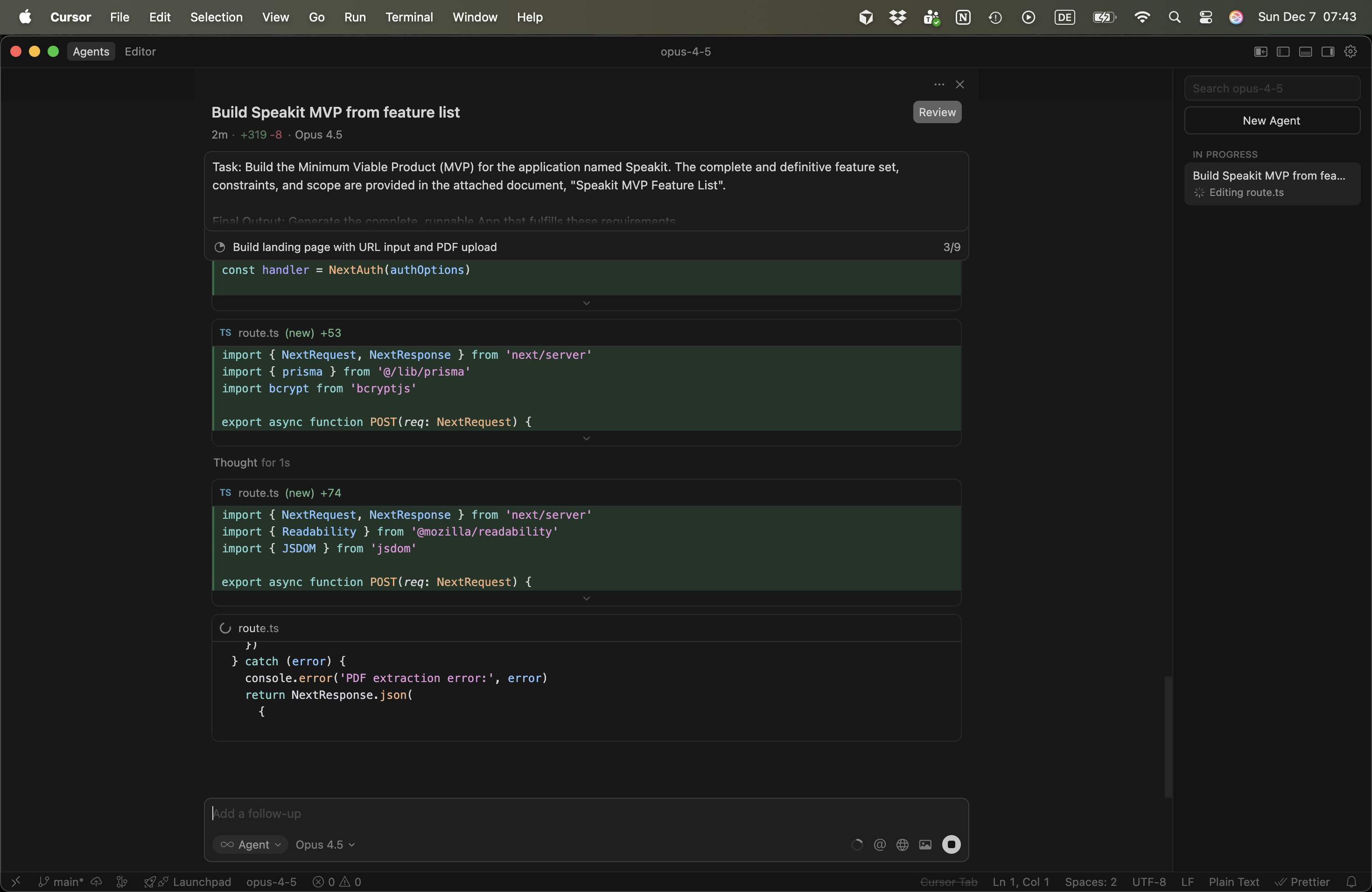Switch to the Editor tab
This screenshot has height=892, width=1372.
point(140,51)
